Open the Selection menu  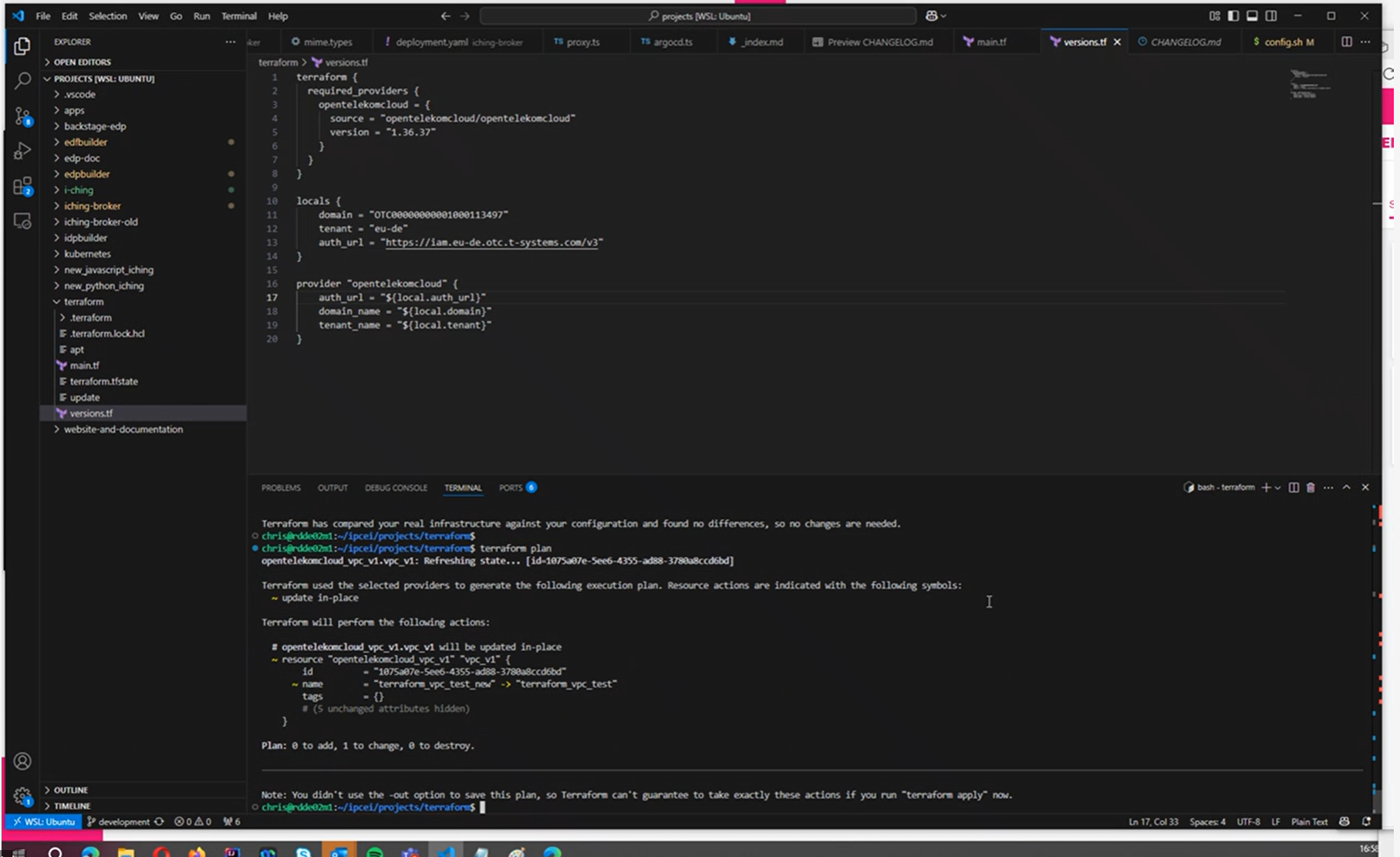click(x=108, y=15)
